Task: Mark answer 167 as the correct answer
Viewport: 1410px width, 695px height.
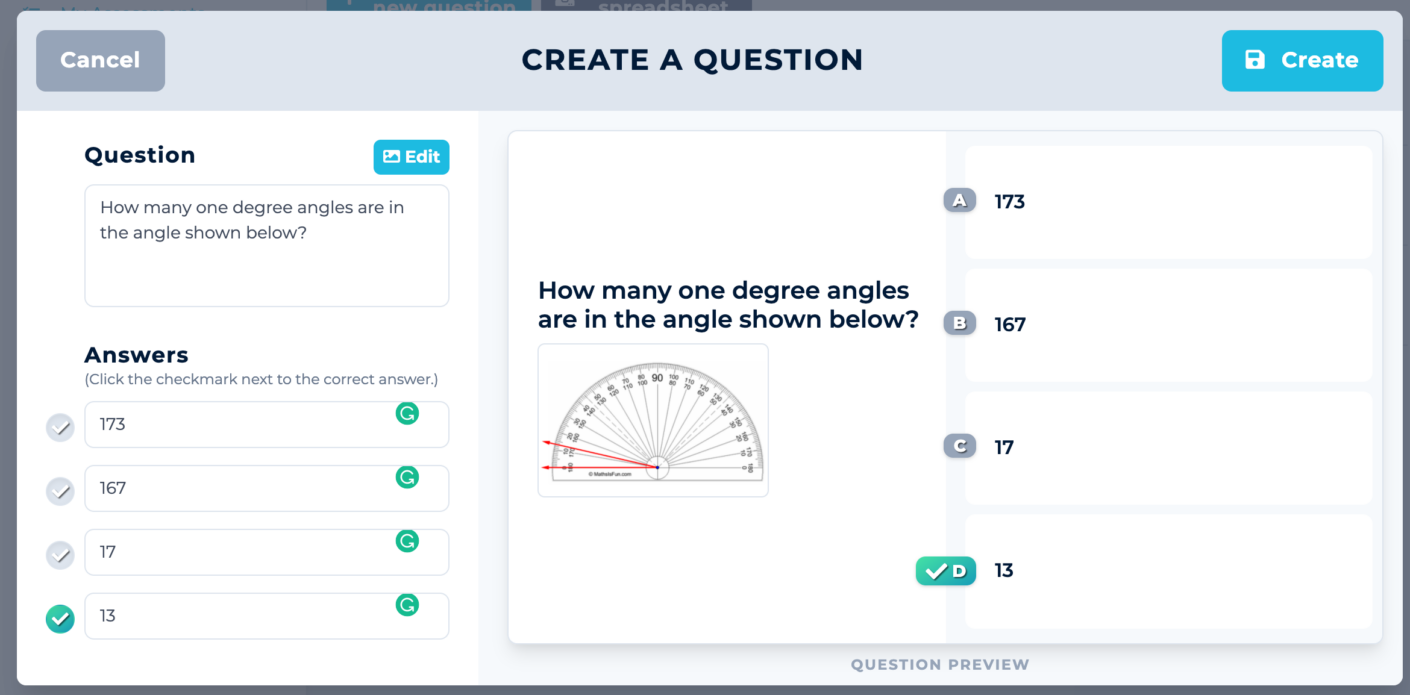Action: (x=61, y=491)
